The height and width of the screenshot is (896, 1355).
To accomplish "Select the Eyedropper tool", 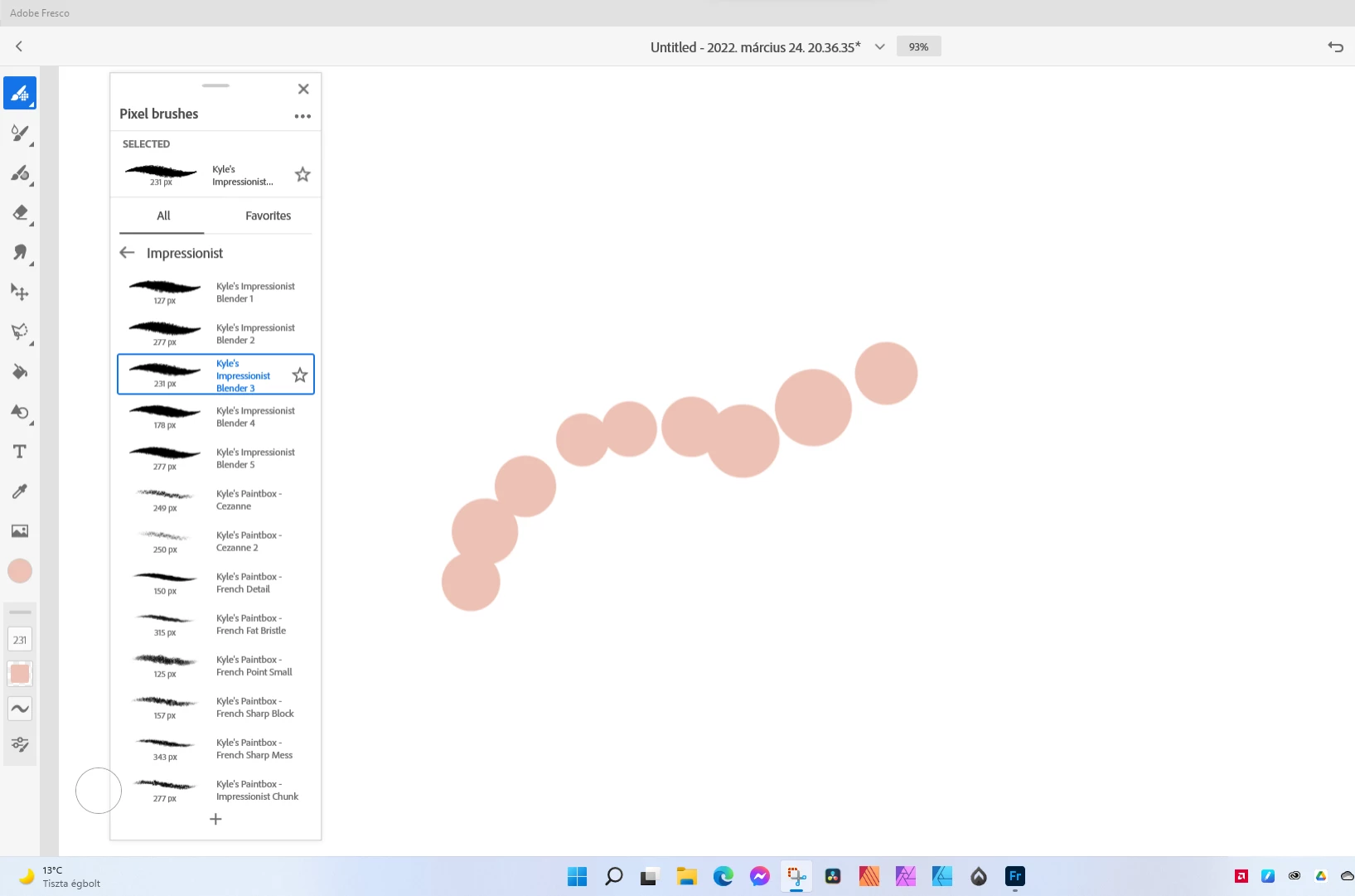I will click(20, 492).
